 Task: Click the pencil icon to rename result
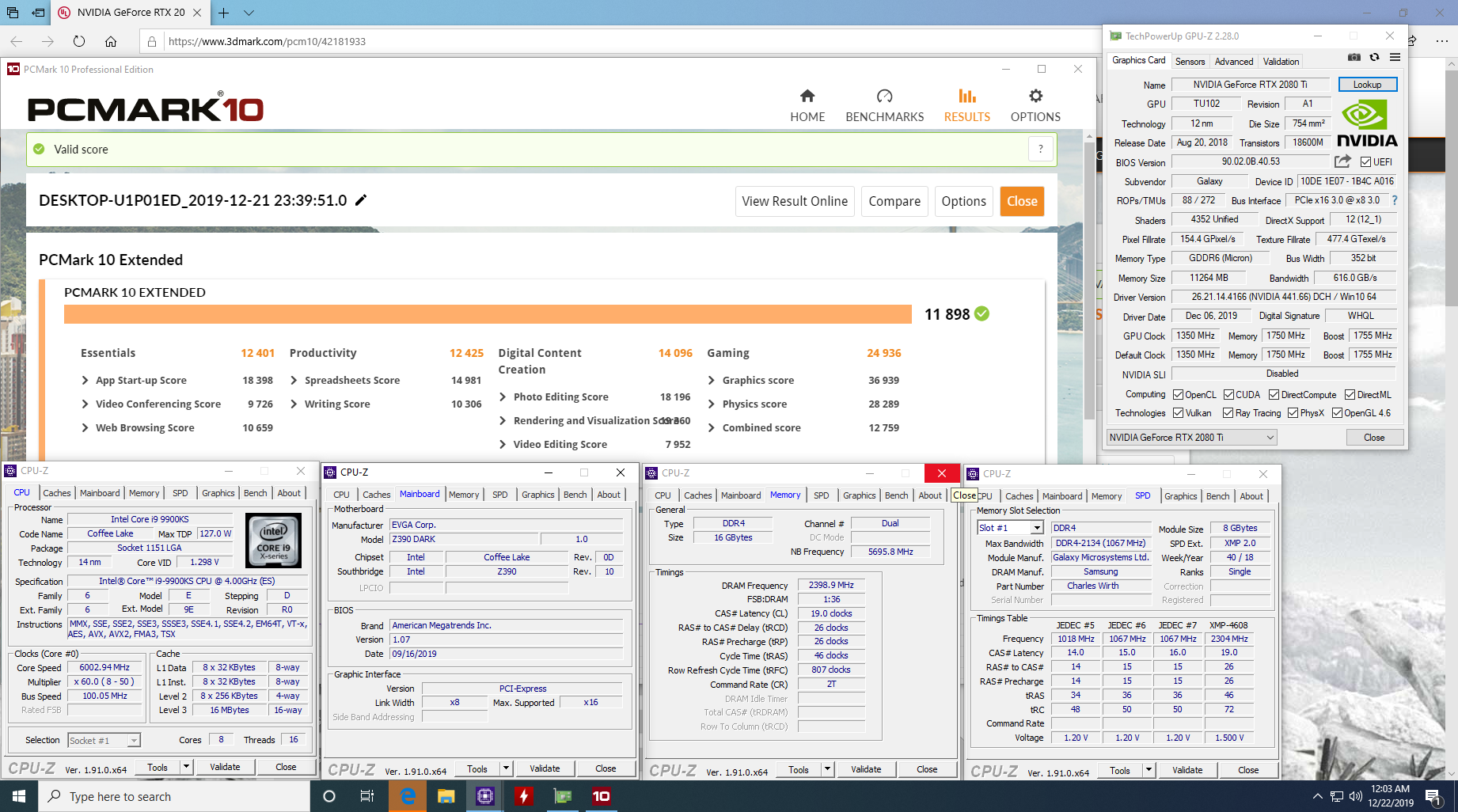click(x=361, y=200)
